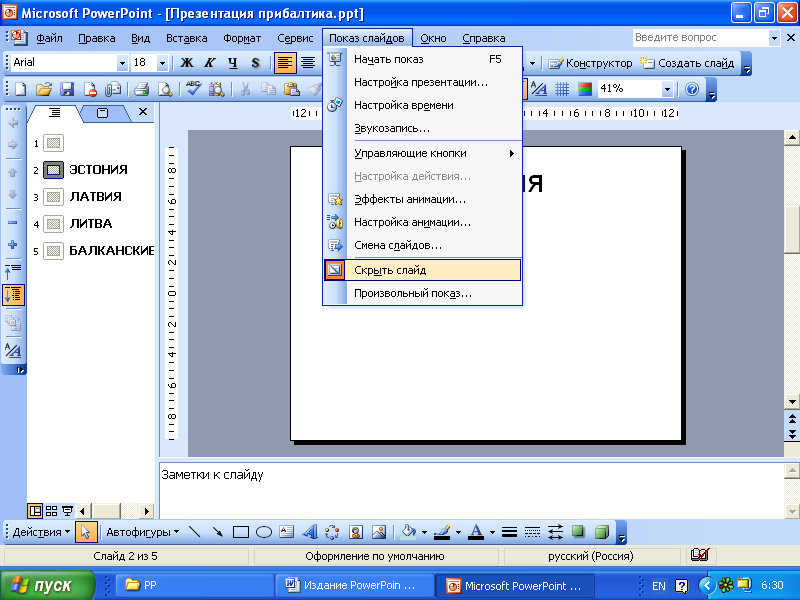Open Print Preview with the magnifier page icon
This screenshot has width=800, height=600.
click(165, 89)
